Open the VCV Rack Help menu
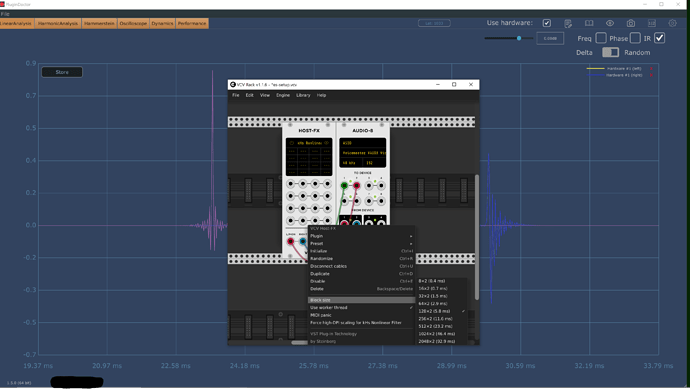 322,95
